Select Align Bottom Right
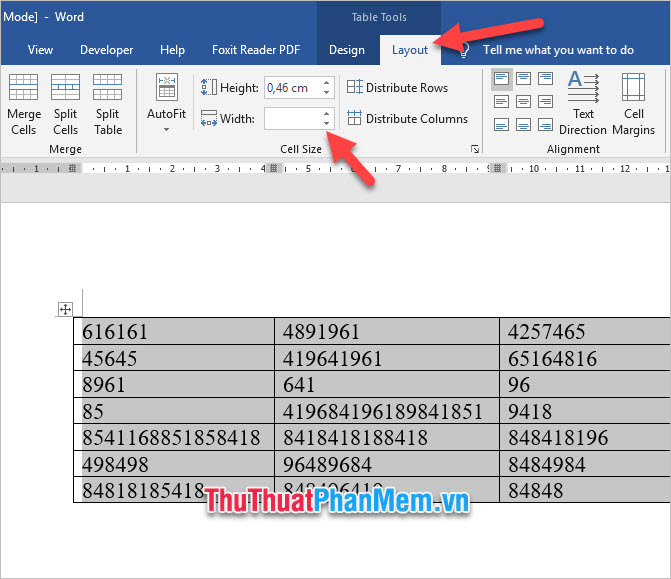671x579 pixels. (545, 125)
